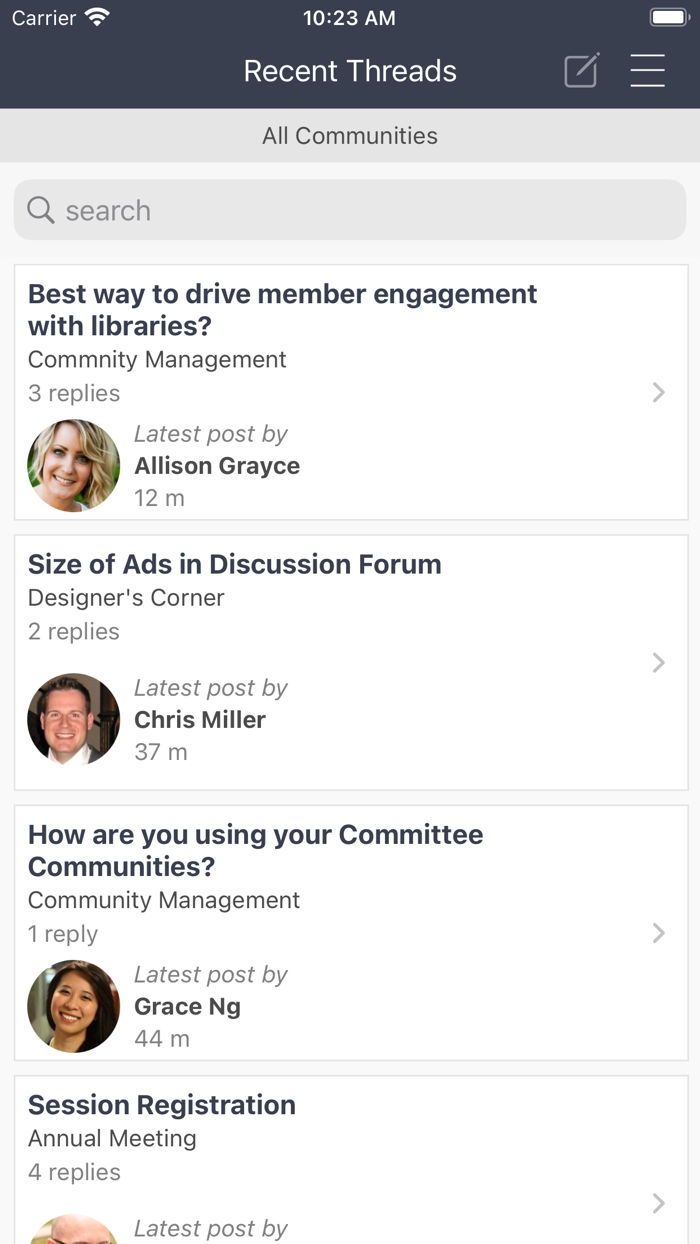Click the Wi-Fi signal icon
700x1244 pixels.
tap(95, 16)
